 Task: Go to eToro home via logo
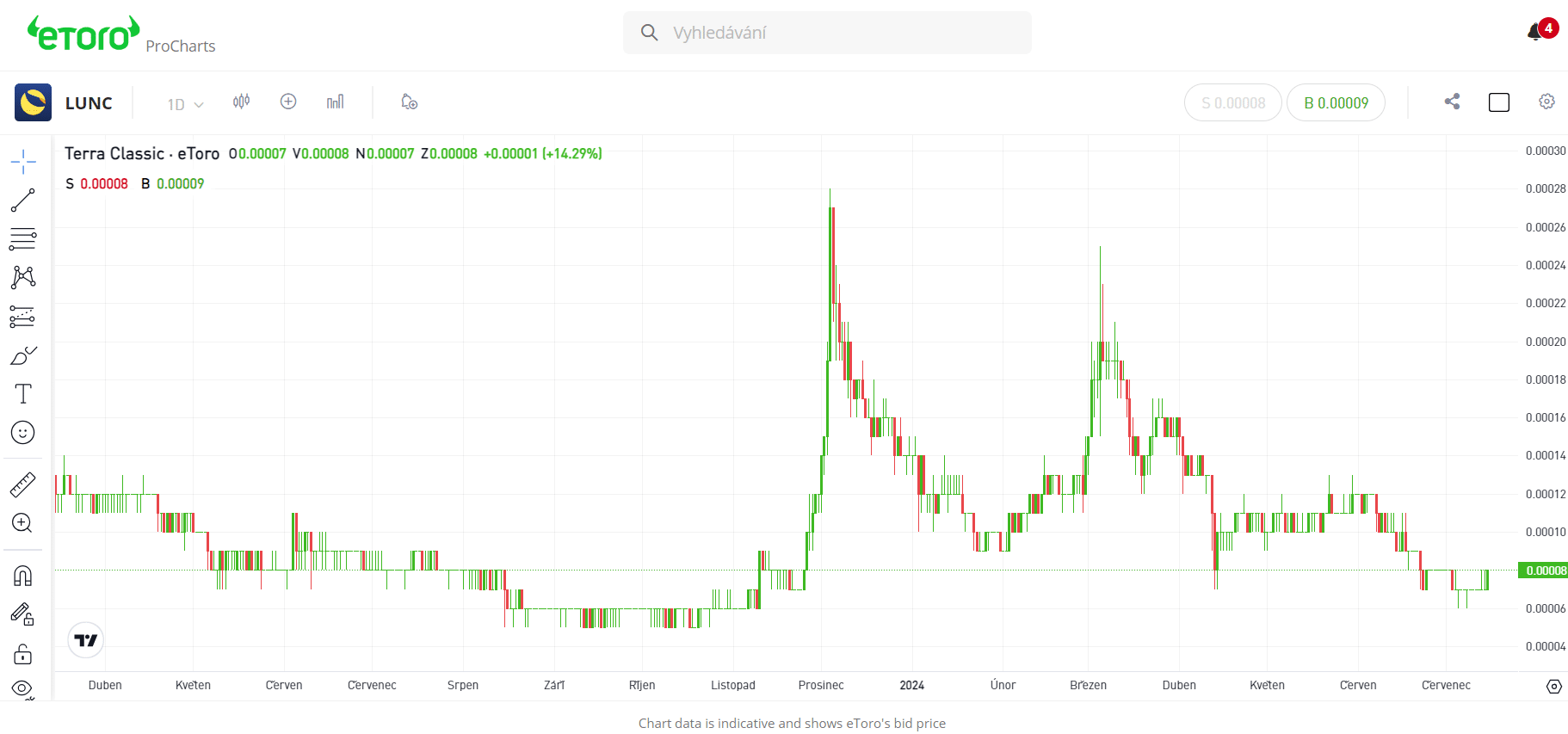[x=83, y=34]
